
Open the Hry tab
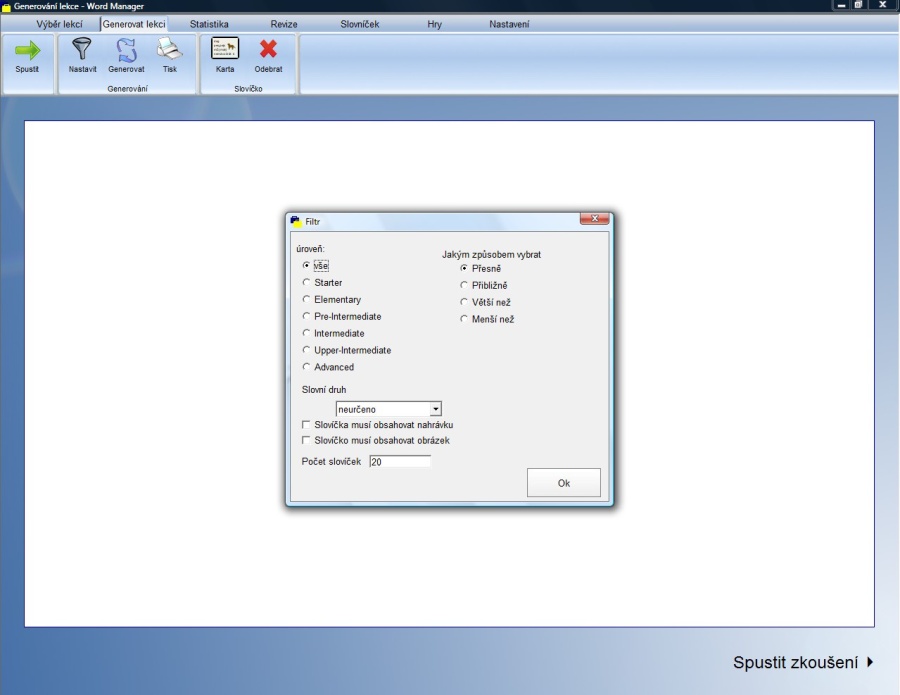[x=434, y=24]
